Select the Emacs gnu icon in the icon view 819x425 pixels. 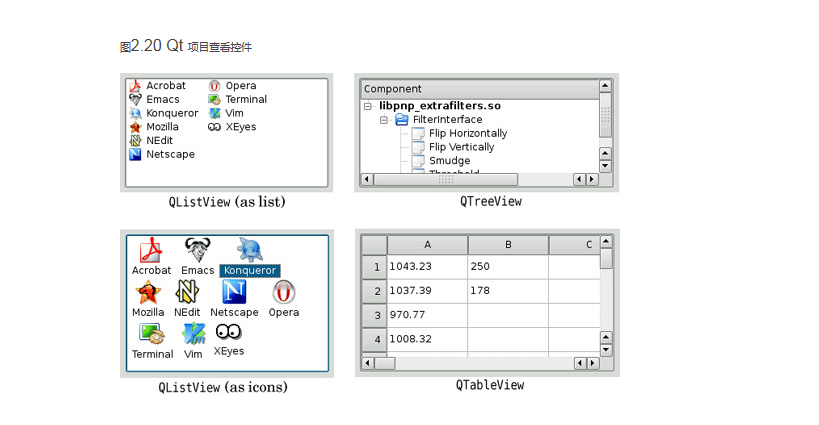197,250
